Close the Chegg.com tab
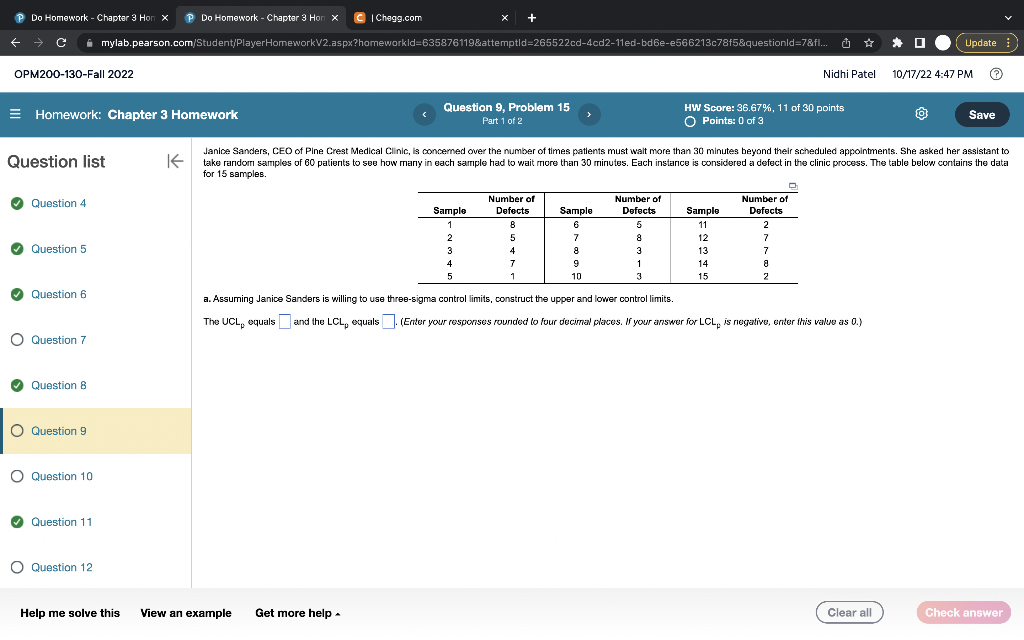Screen dimensions: 1024x640 pyautogui.click(x=504, y=18)
